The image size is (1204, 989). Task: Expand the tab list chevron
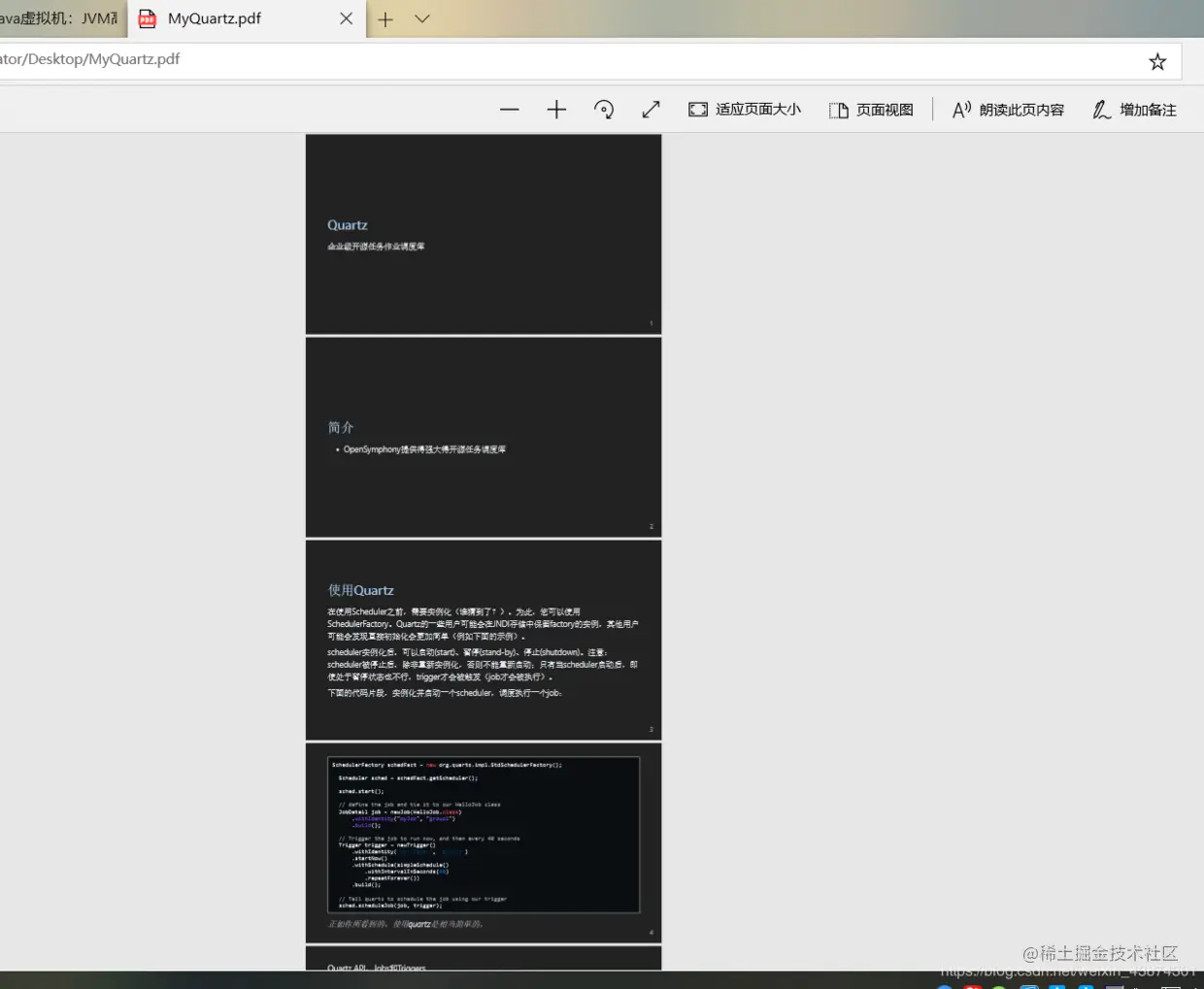coord(422,18)
